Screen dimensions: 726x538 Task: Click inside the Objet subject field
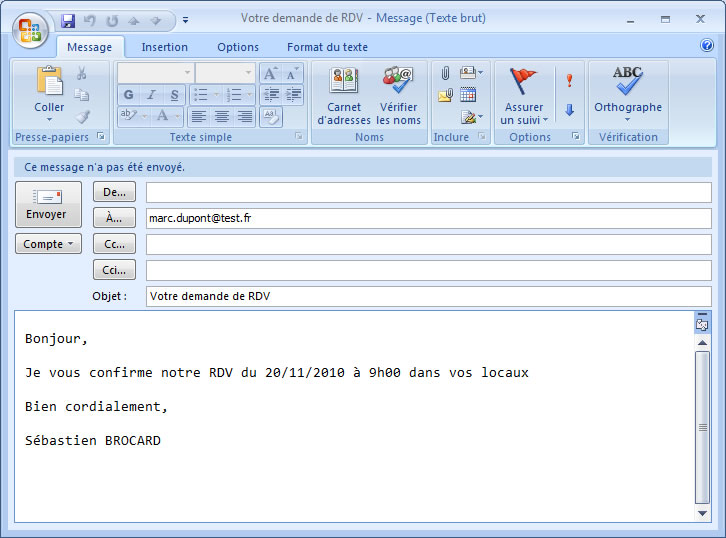(x=428, y=296)
